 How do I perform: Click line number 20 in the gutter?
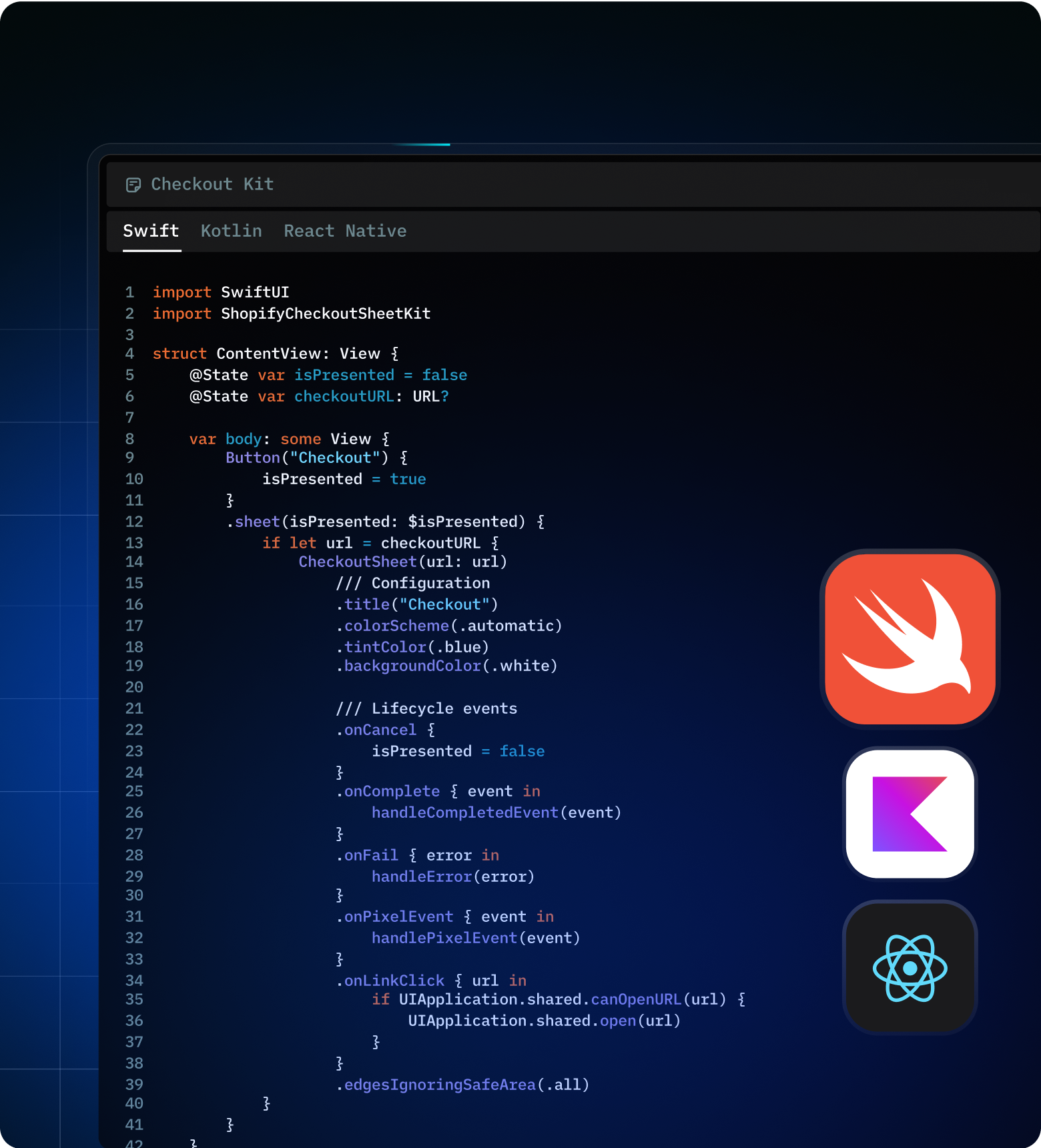pos(134,687)
